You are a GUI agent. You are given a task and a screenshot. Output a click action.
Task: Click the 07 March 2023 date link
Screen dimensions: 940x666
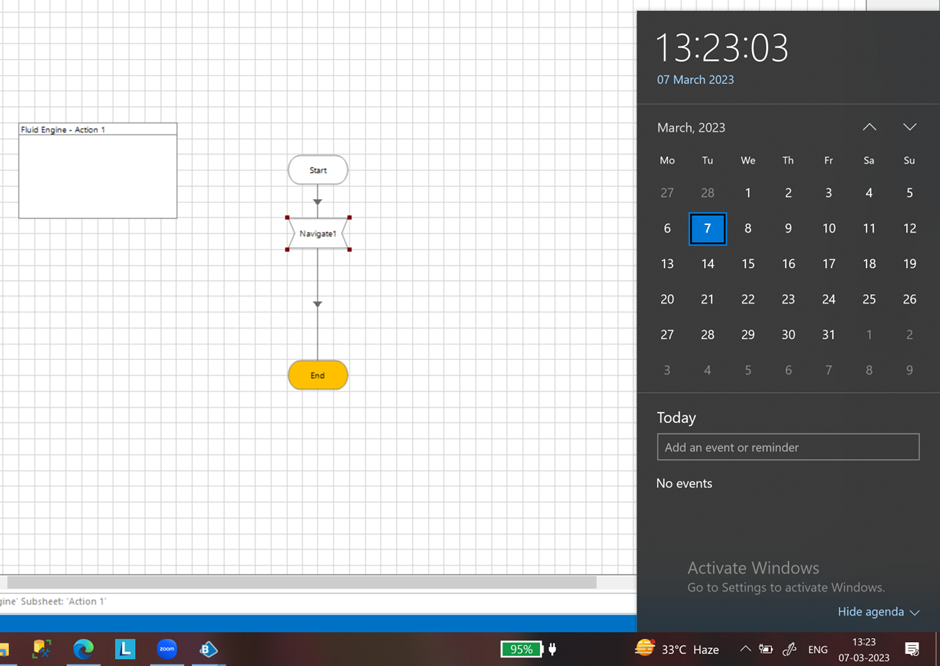tap(695, 80)
